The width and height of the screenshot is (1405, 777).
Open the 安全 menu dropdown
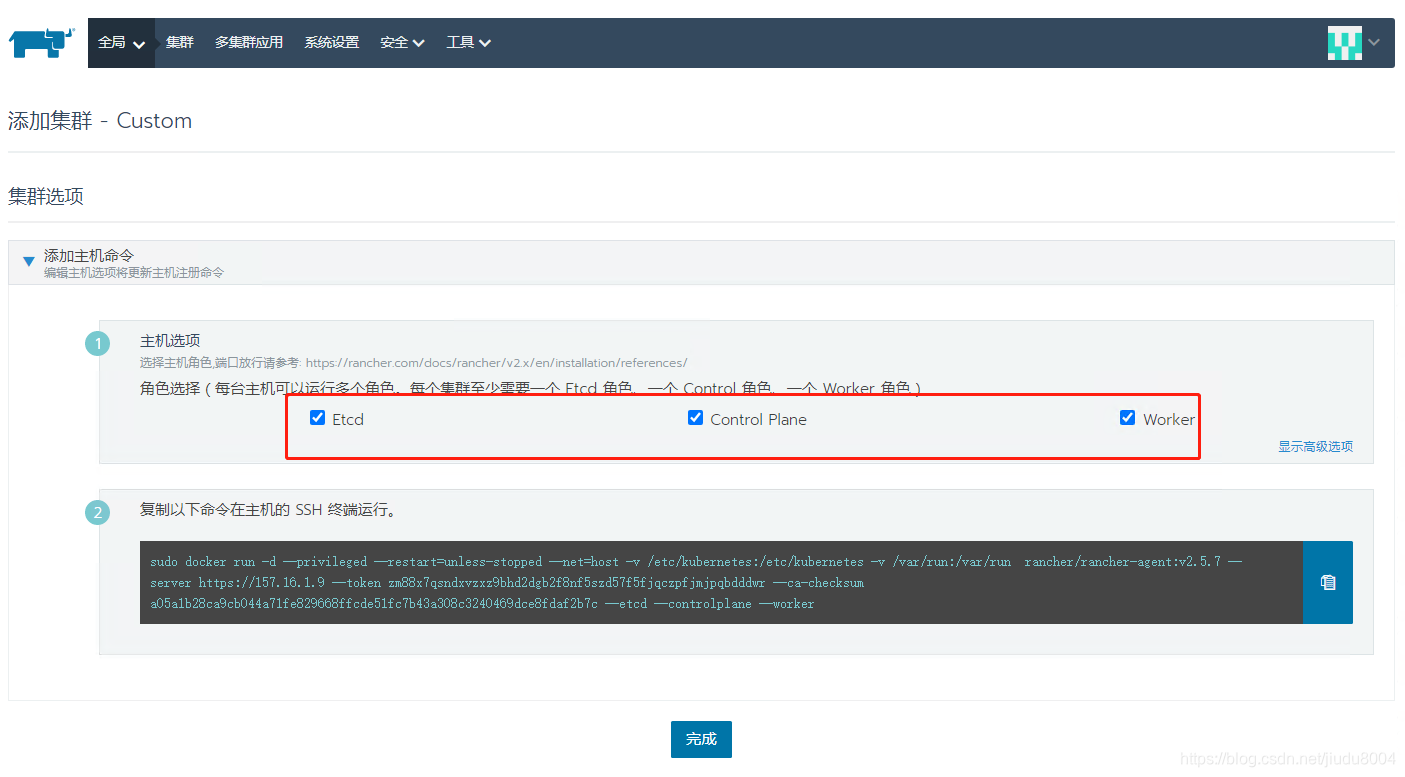point(402,43)
